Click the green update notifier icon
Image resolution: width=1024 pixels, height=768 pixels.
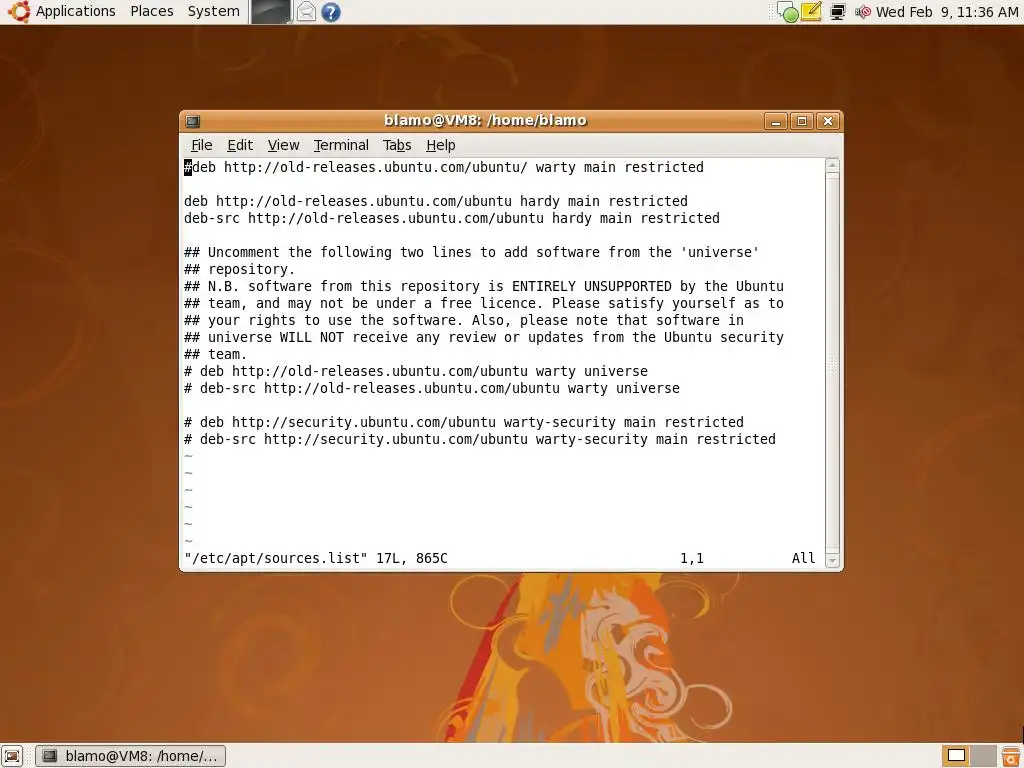[x=788, y=12]
